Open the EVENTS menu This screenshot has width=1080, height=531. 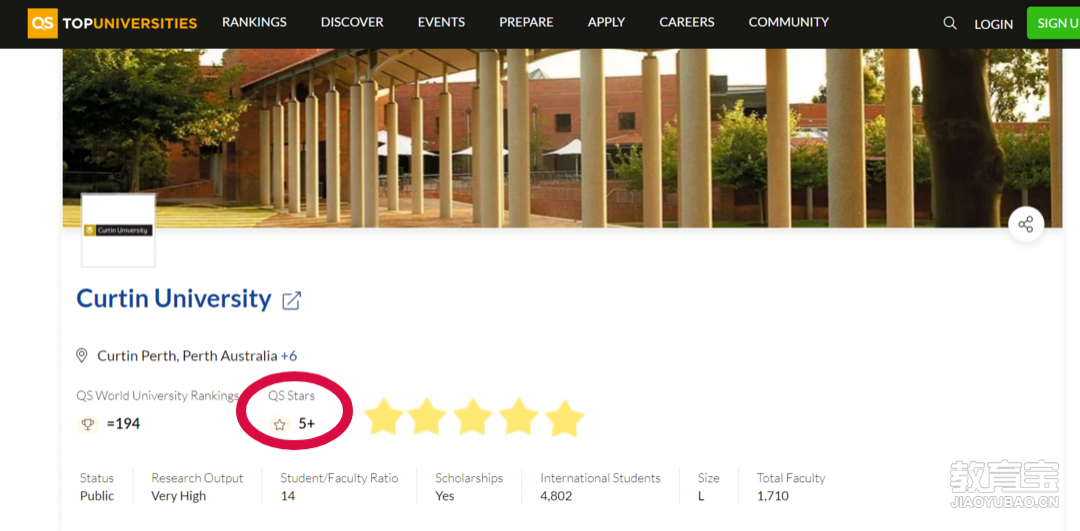442,22
